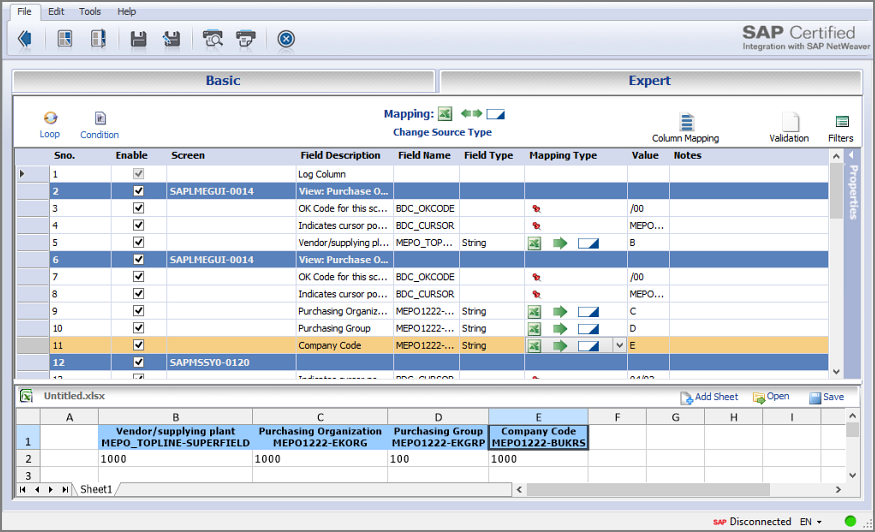
Task: Click Change Source Type link
Action: 443,132
